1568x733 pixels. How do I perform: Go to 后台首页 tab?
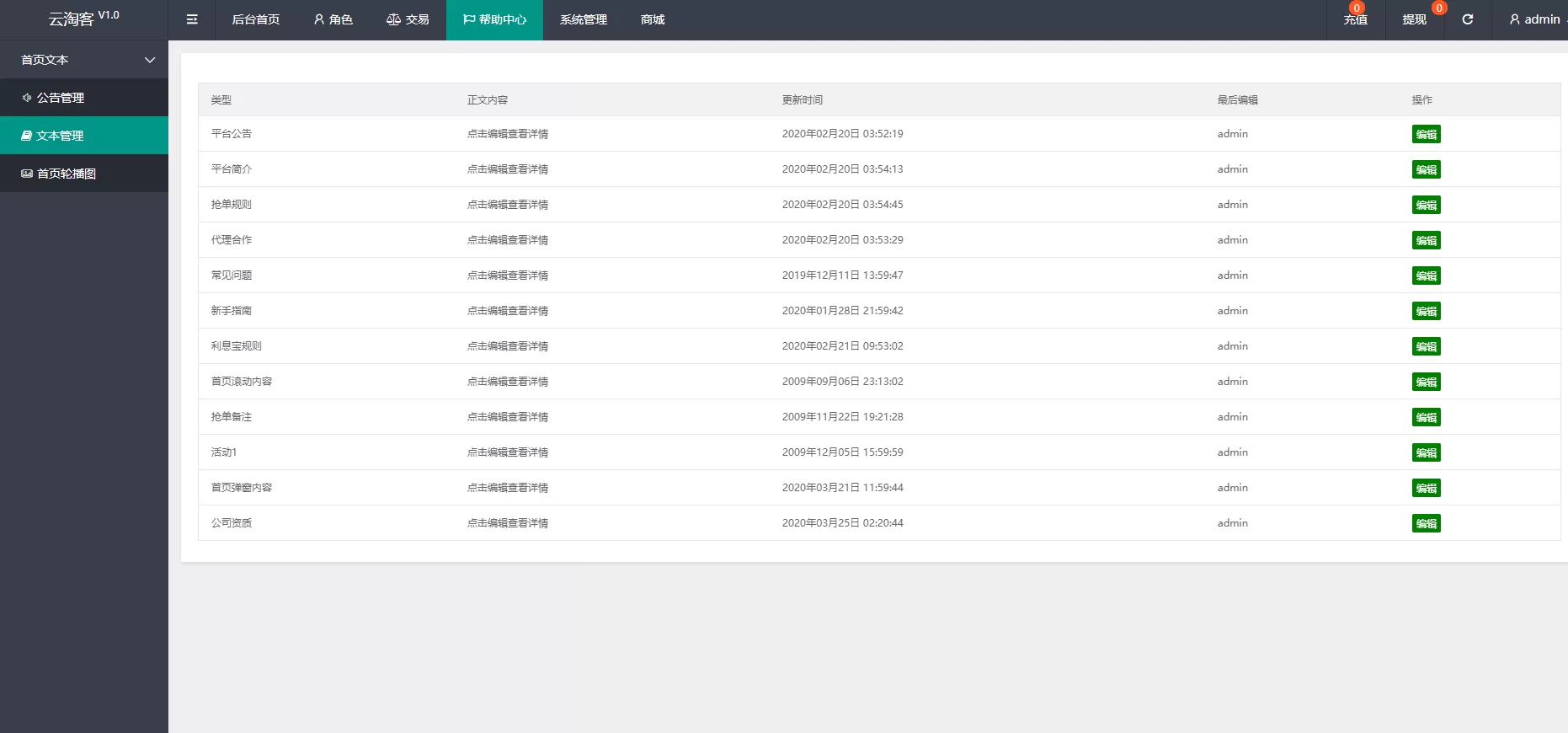(x=255, y=19)
